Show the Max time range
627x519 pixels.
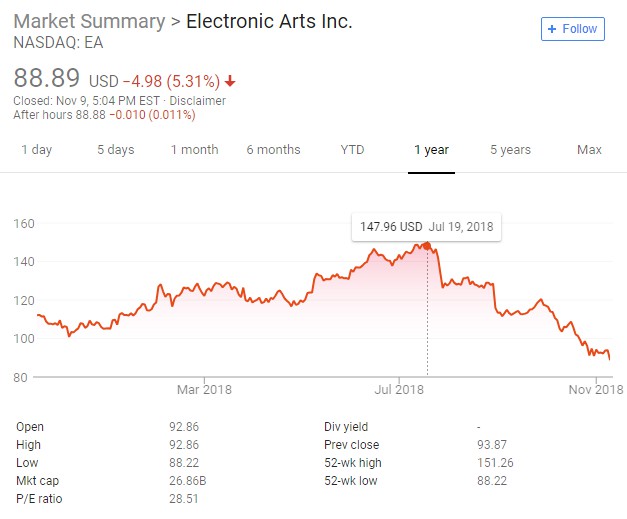coord(589,150)
